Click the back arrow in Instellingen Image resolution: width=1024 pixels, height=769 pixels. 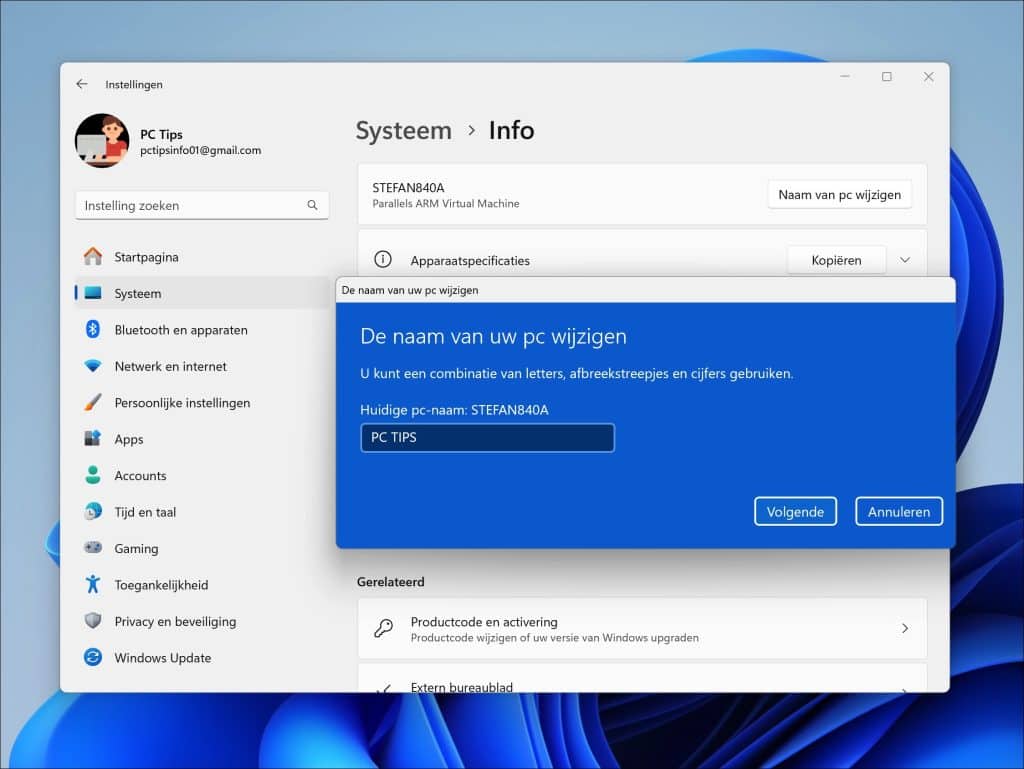coord(82,84)
